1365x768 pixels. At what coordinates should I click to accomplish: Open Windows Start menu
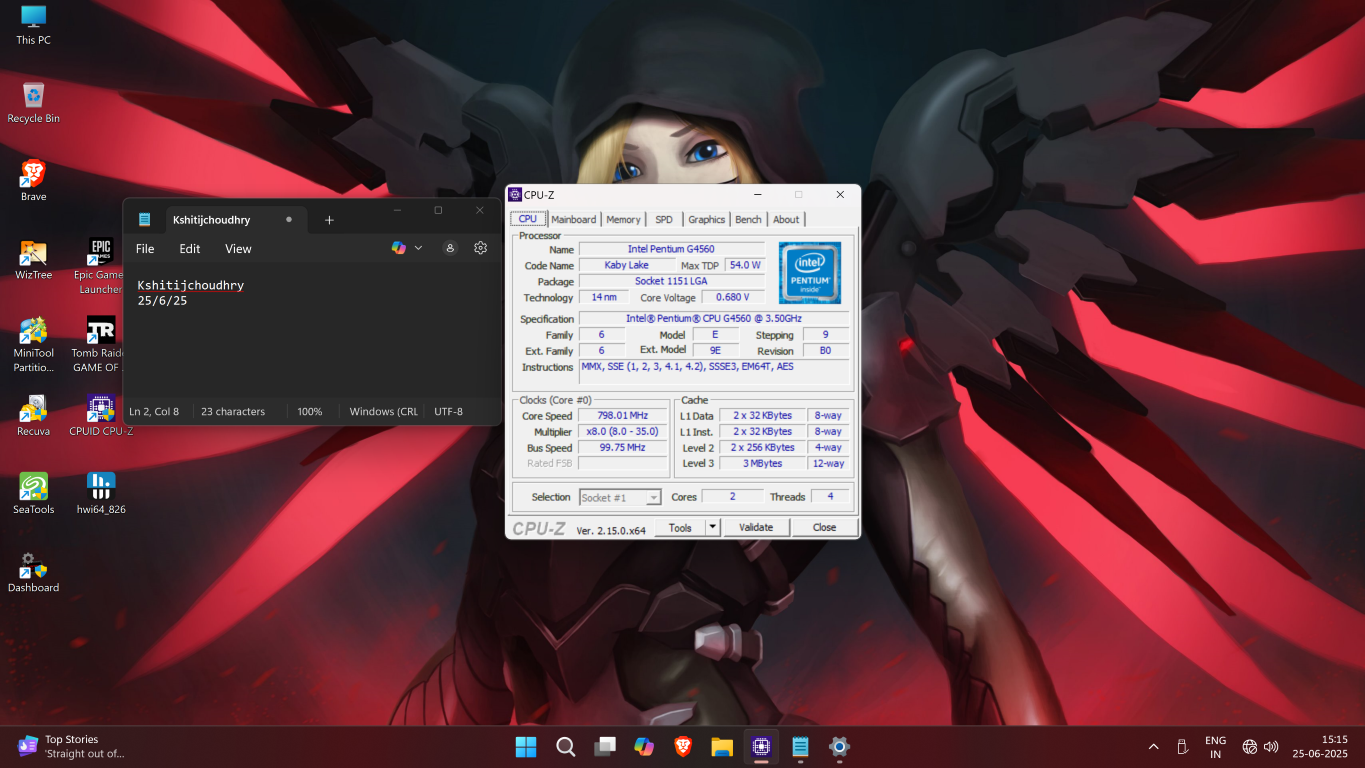pyautogui.click(x=525, y=747)
